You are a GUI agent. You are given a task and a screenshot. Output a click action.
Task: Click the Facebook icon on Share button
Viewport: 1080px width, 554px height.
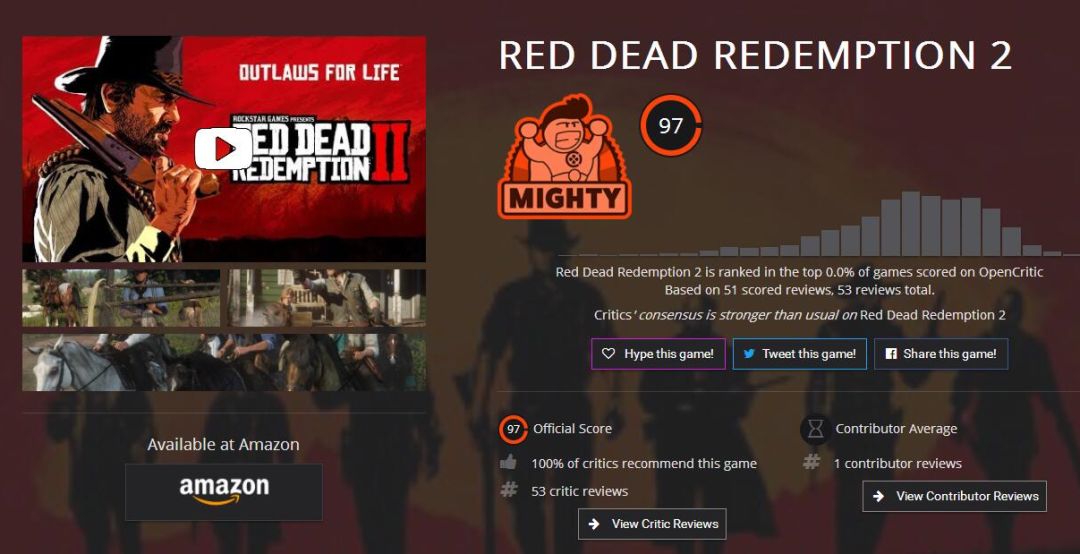click(x=891, y=353)
